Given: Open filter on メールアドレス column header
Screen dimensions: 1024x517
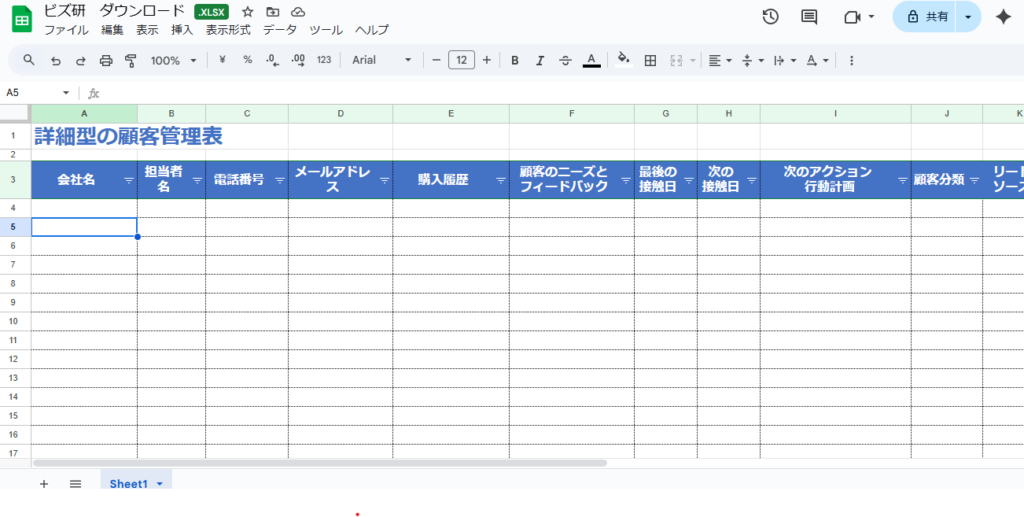Looking at the screenshot, I should coord(385,181).
